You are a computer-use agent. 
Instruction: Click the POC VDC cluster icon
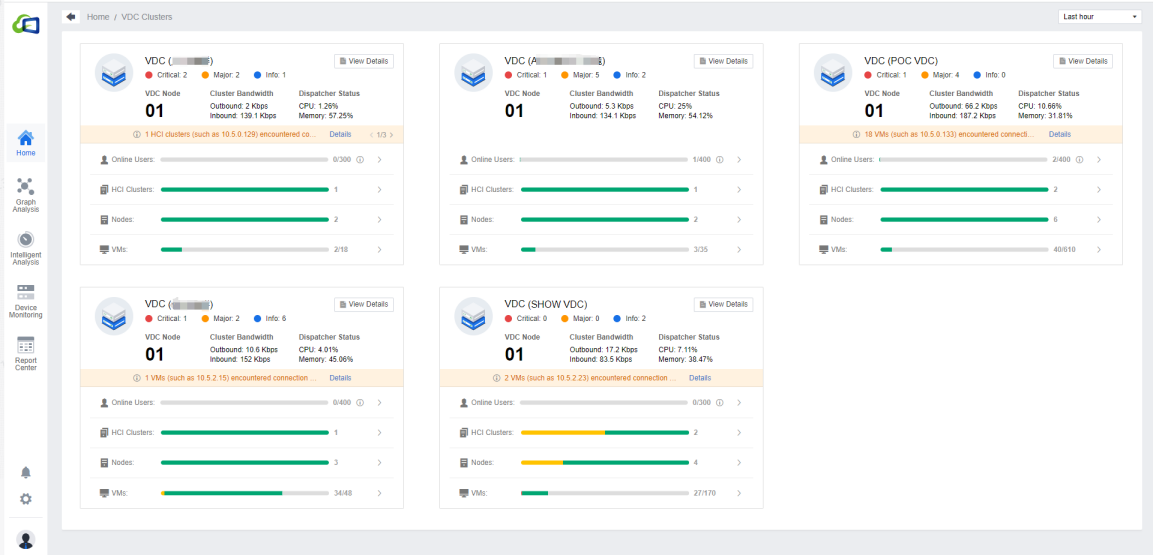[x=833, y=73]
